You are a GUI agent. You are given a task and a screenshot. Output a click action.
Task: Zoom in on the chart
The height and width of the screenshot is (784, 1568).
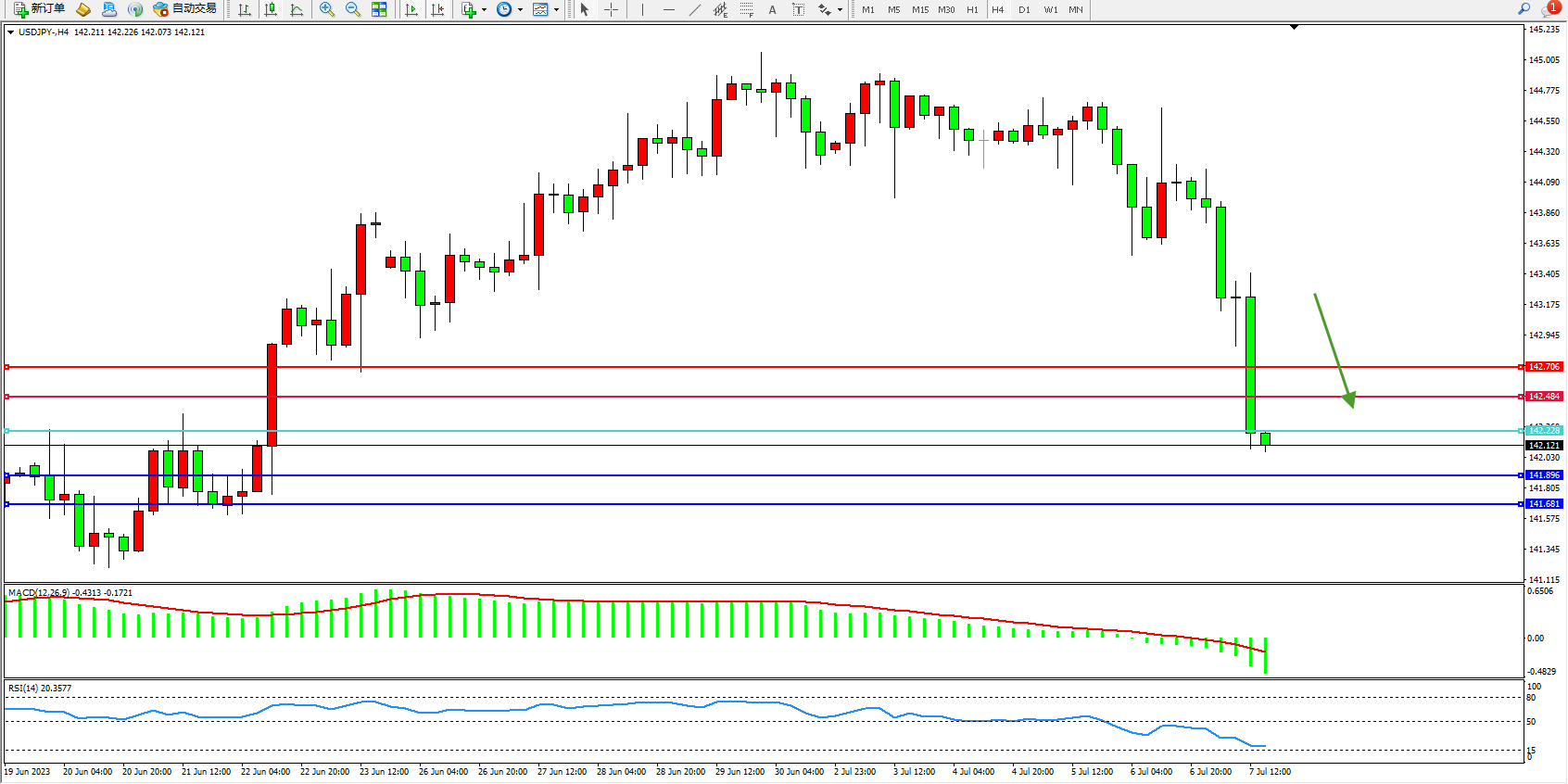327,9
